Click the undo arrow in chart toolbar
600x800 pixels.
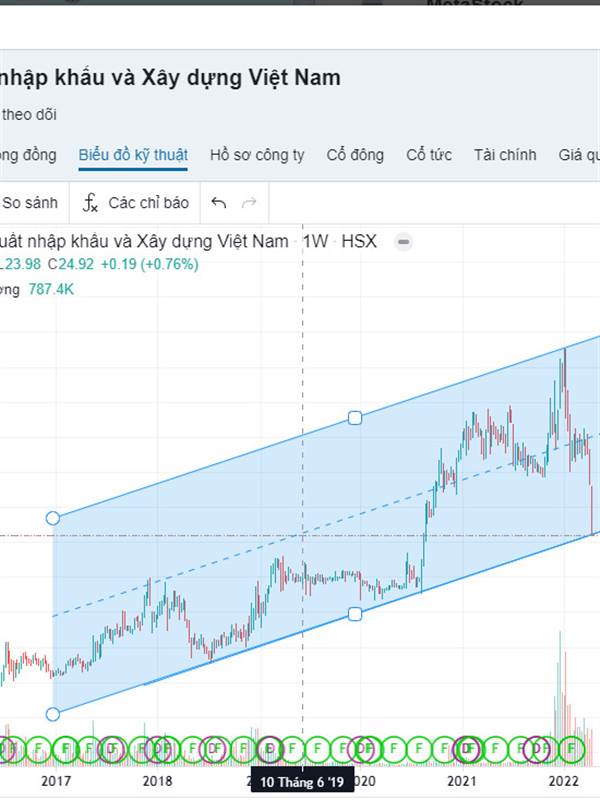219,203
